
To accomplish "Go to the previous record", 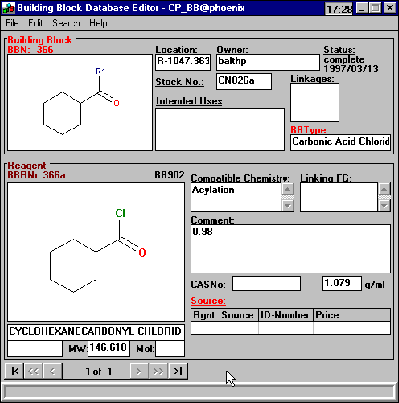I will pos(53,371).
